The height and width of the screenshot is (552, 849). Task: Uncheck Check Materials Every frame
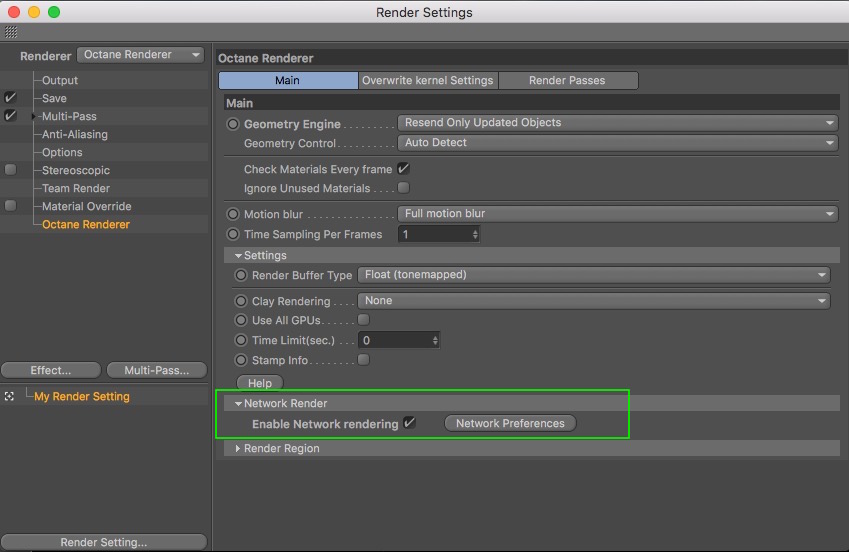403,168
